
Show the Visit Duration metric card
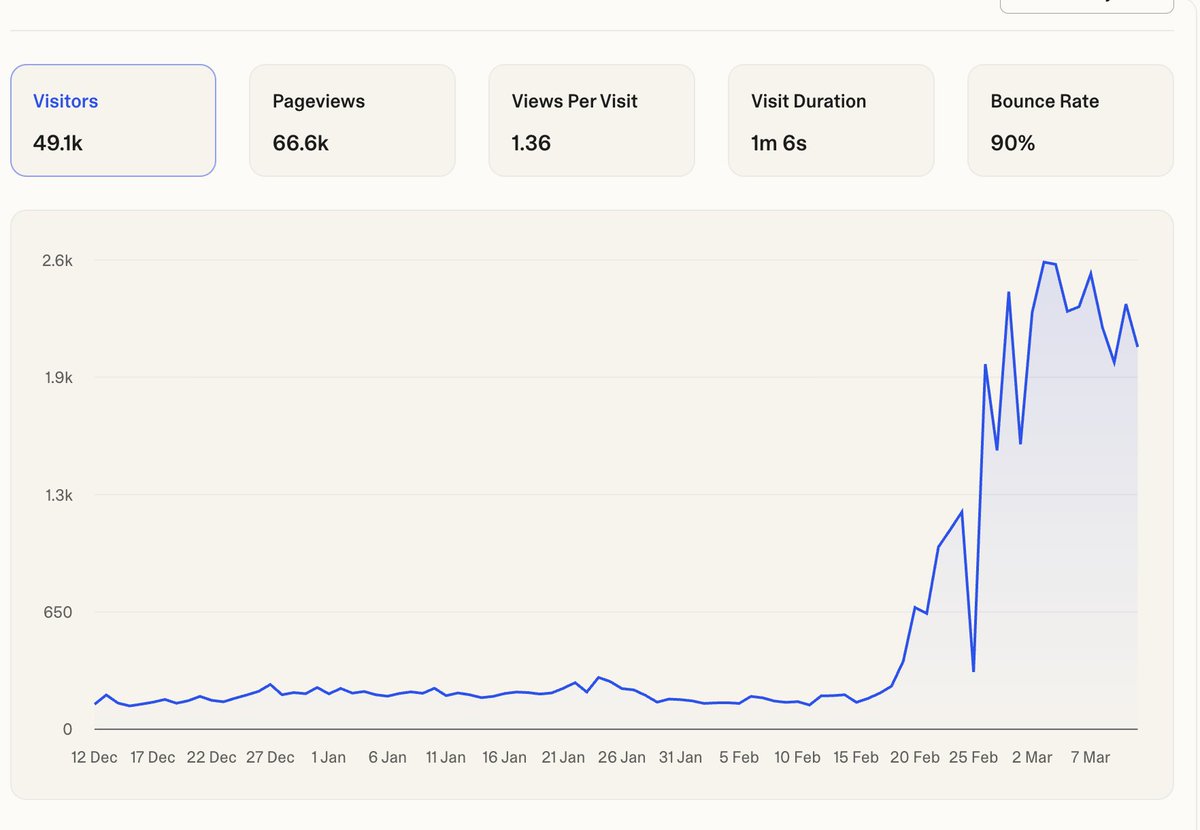point(831,121)
